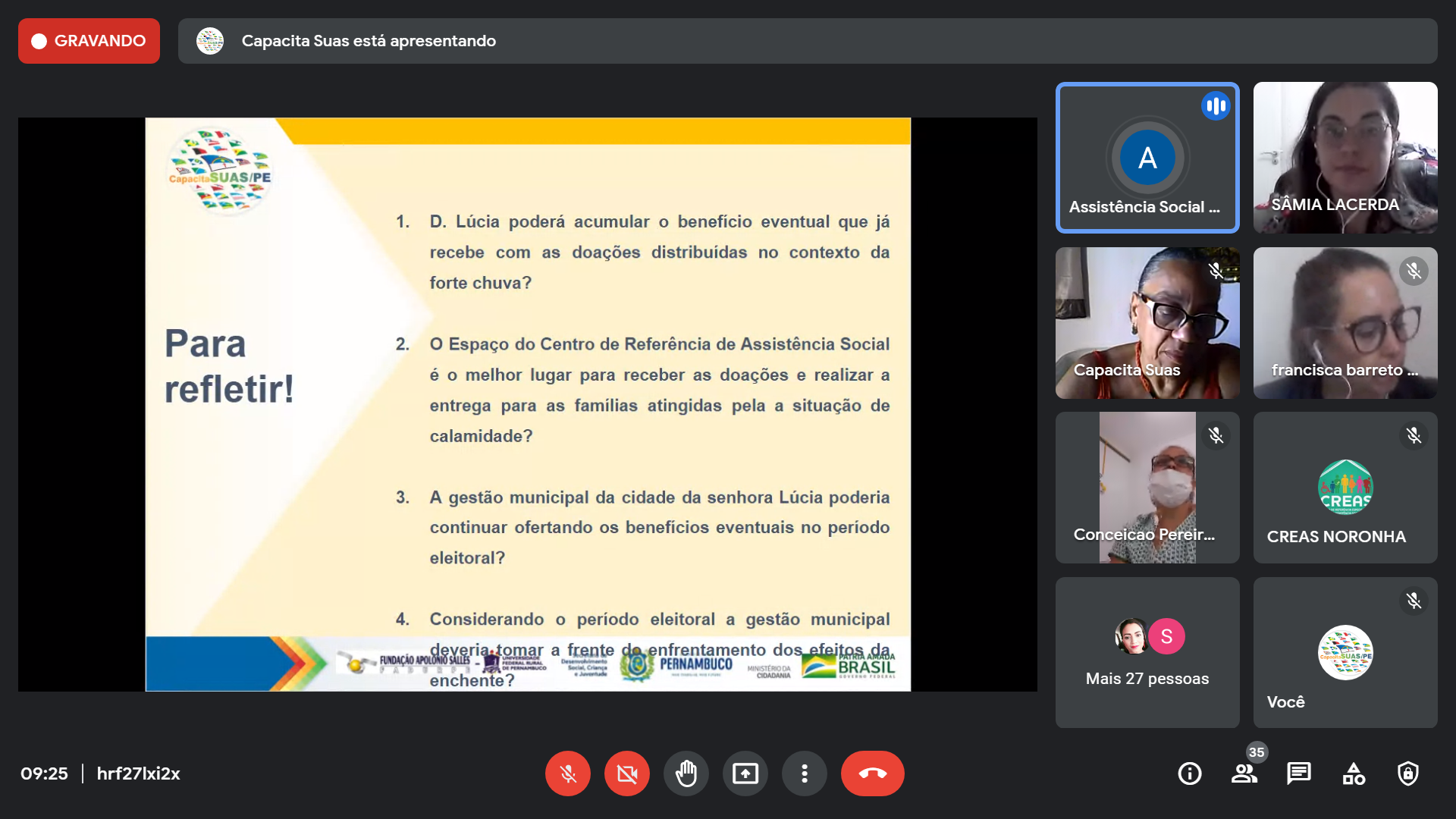The height and width of the screenshot is (819, 1456).
Task: Open meeting details info icon
Action: pyautogui.click(x=1189, y=773)
